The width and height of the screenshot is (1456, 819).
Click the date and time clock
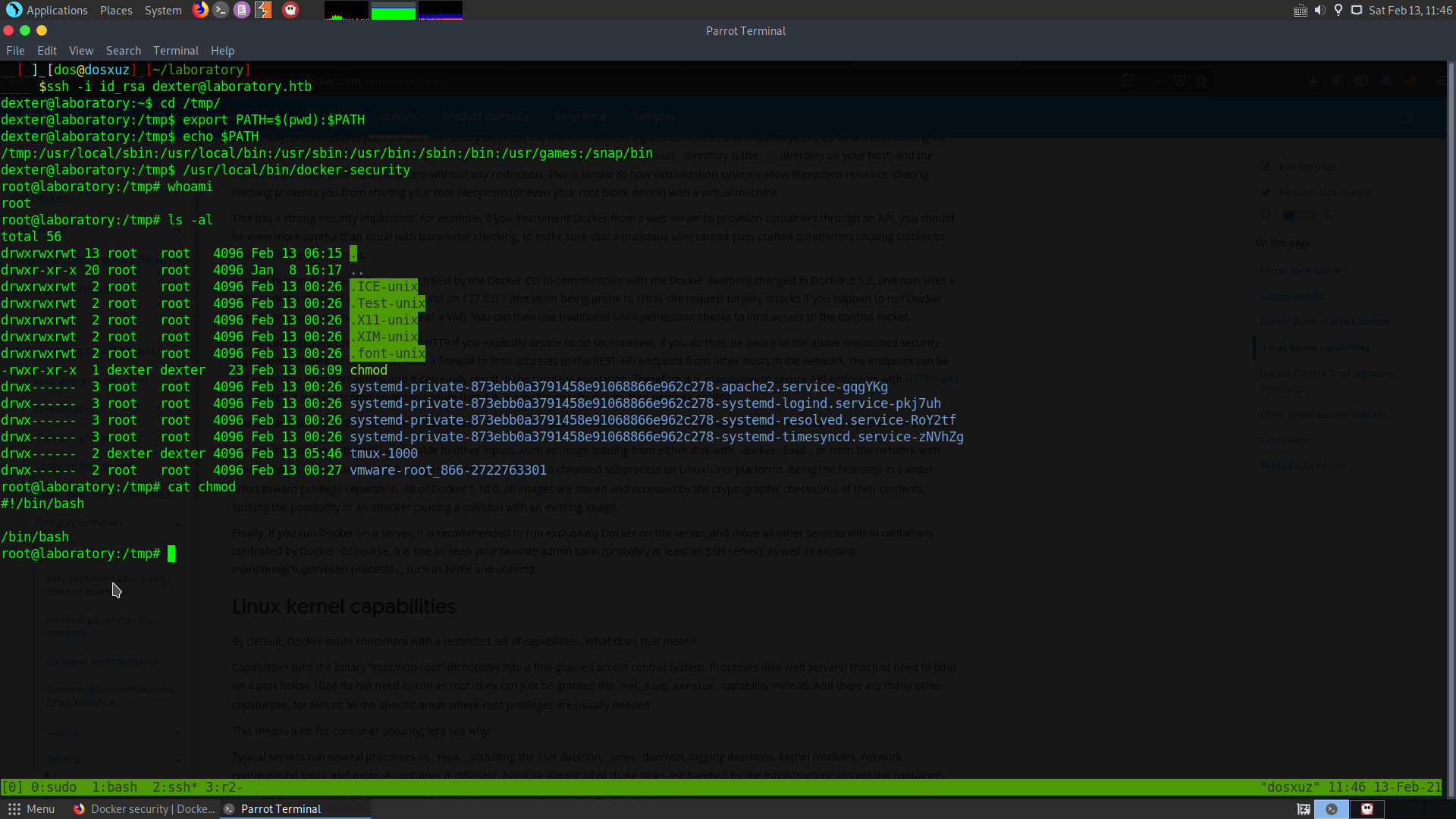pyautogui.click(x=1410, y=10)
